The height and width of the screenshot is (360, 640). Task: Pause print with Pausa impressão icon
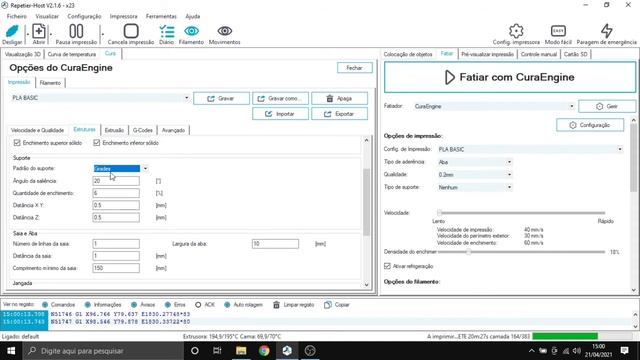[x=76, y=31]
